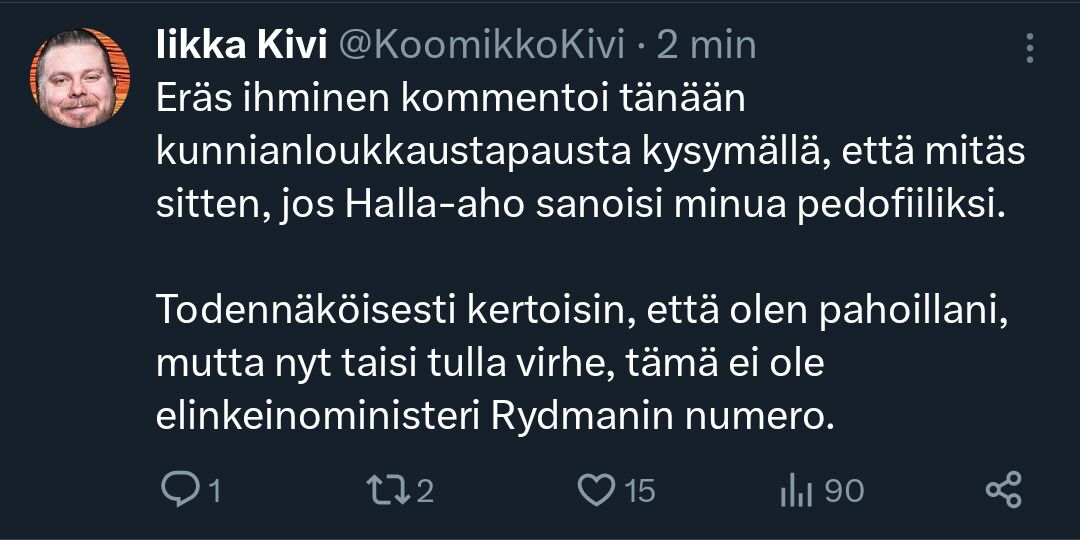
Task: Click the reply count number 1
Action: (x=213, y=491)
